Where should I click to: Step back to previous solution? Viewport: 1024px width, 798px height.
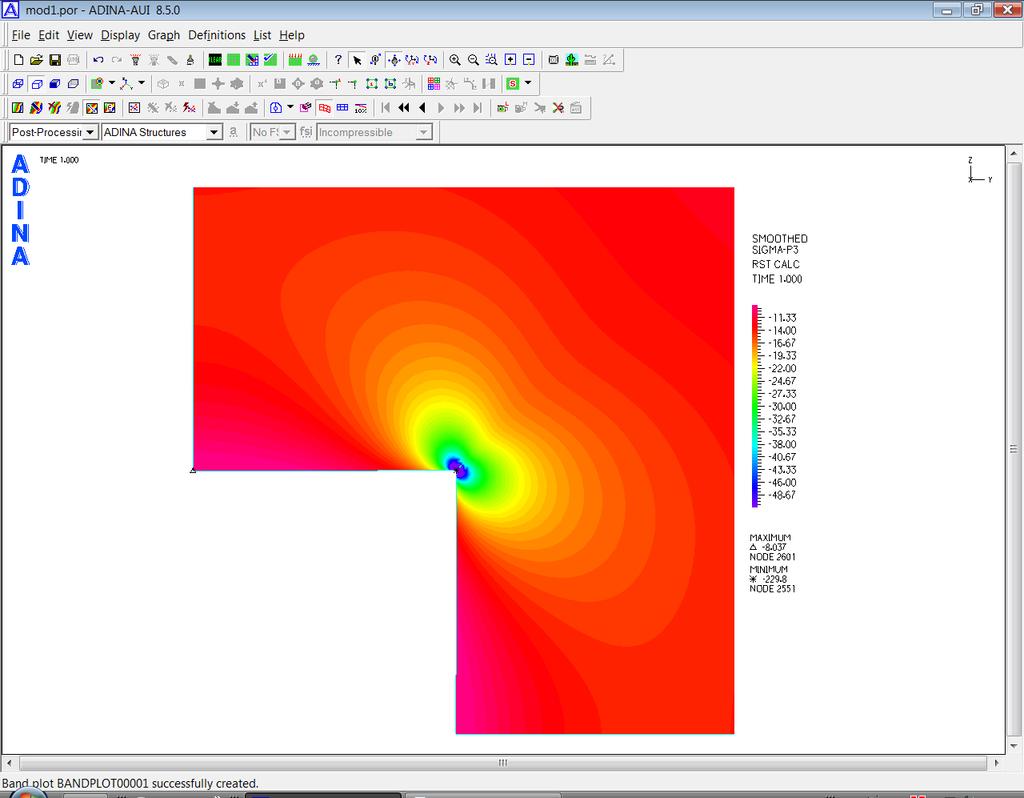(422, 108)
